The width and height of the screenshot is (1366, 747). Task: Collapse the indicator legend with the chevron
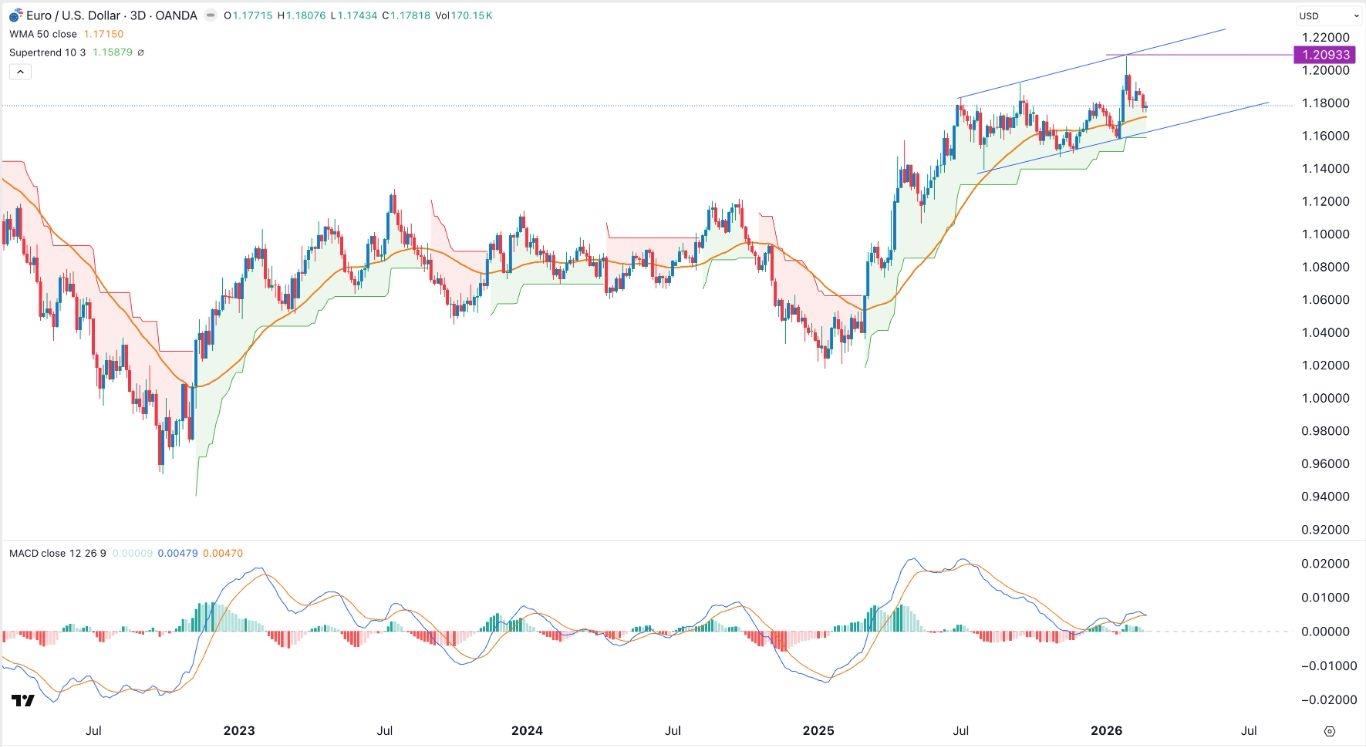click(x=20, y=70)
